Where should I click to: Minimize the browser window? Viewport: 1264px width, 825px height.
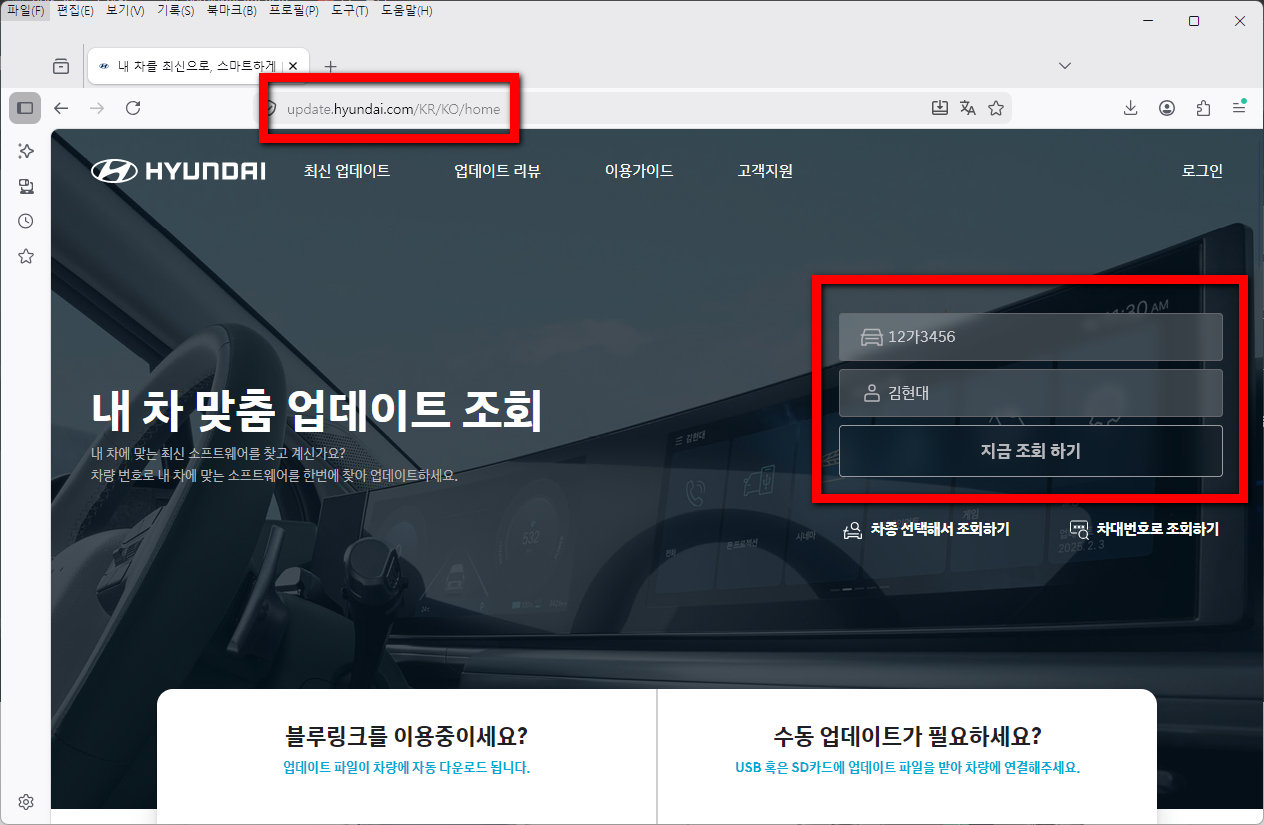[1148, 21]
